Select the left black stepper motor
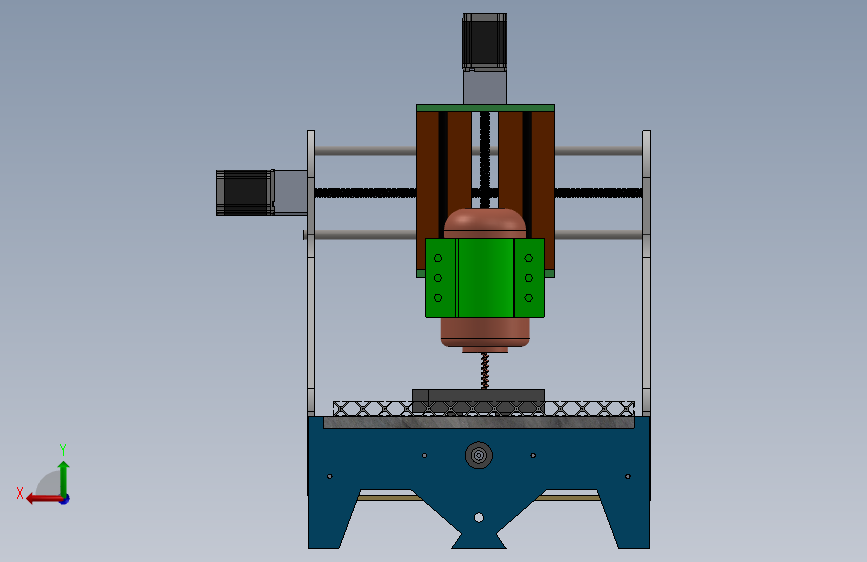The height and width of the screenshot is (562, 867). (x=244, y=193)
